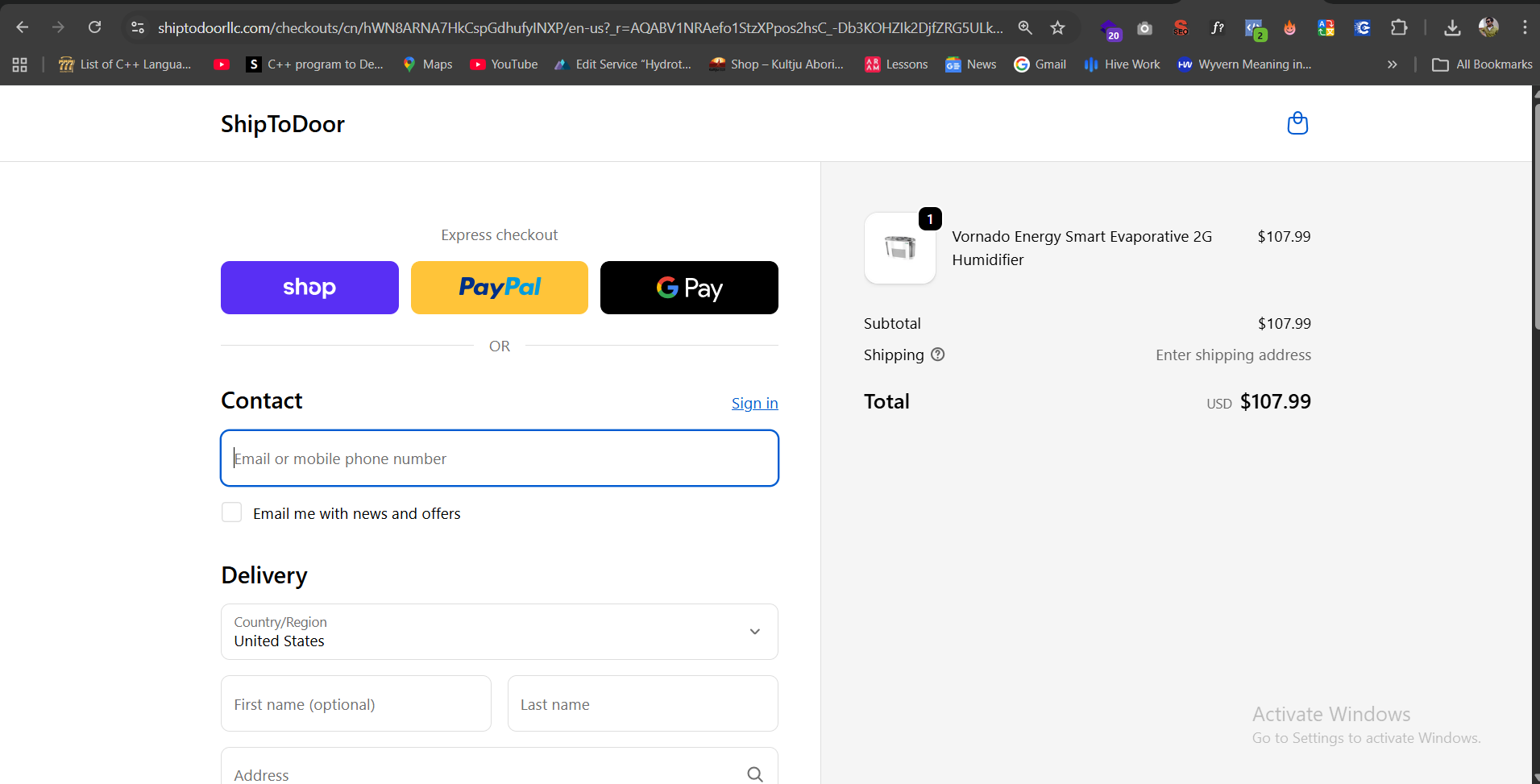This screenshot has width=1540, height=784.
Task: Open the purple extension with 20 badge
Action: tap(1110, 29)
